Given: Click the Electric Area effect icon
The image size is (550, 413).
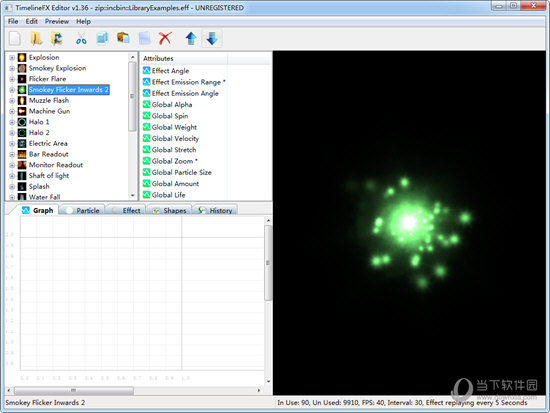Looking at the screenshot, I should click(22, 144).
